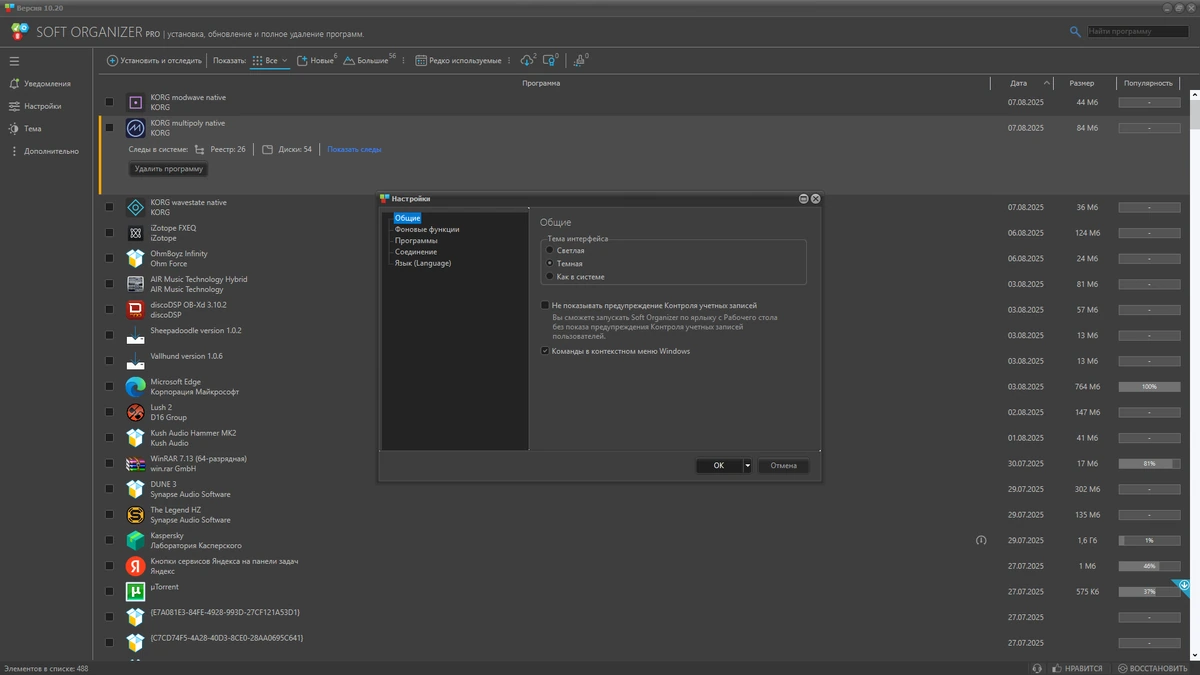This screenshot has height=675, width=1200.
Task: Focus the Найти программу search field
Action: (1138, 32)
